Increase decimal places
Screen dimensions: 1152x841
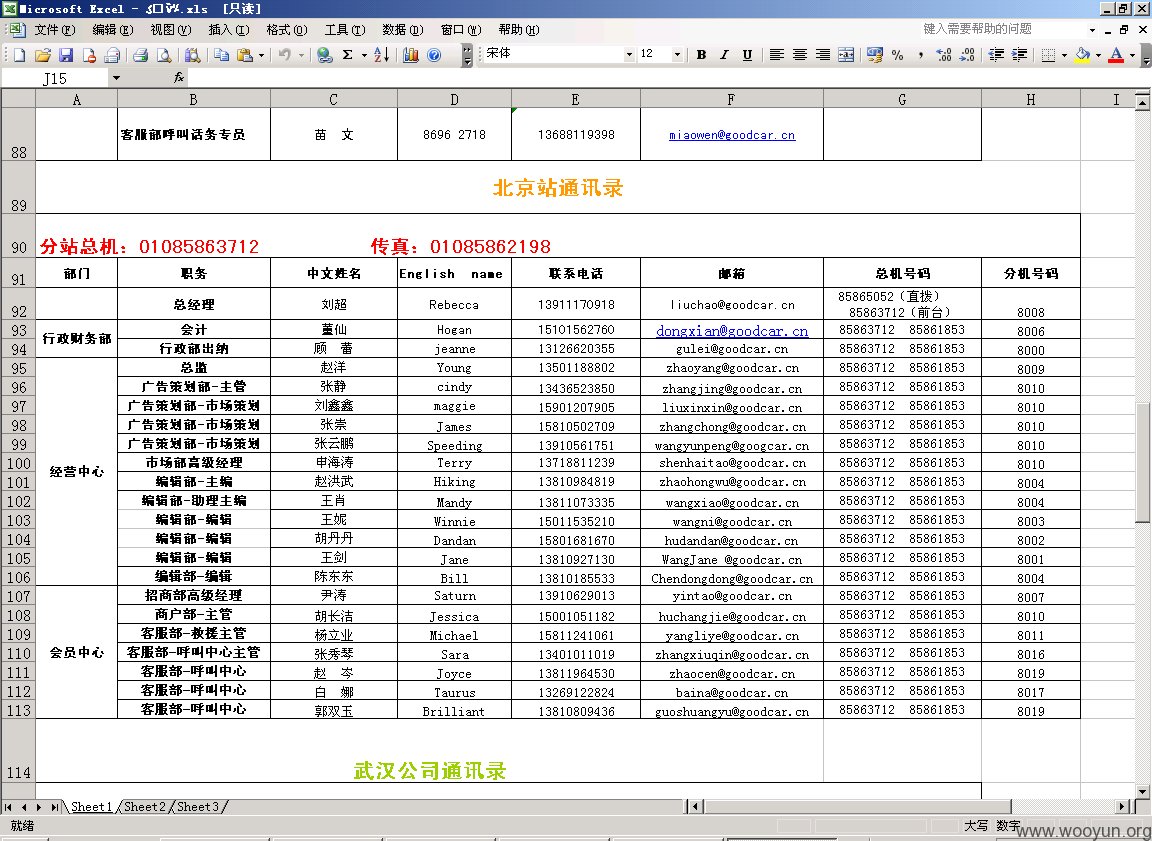coord(944,55)
